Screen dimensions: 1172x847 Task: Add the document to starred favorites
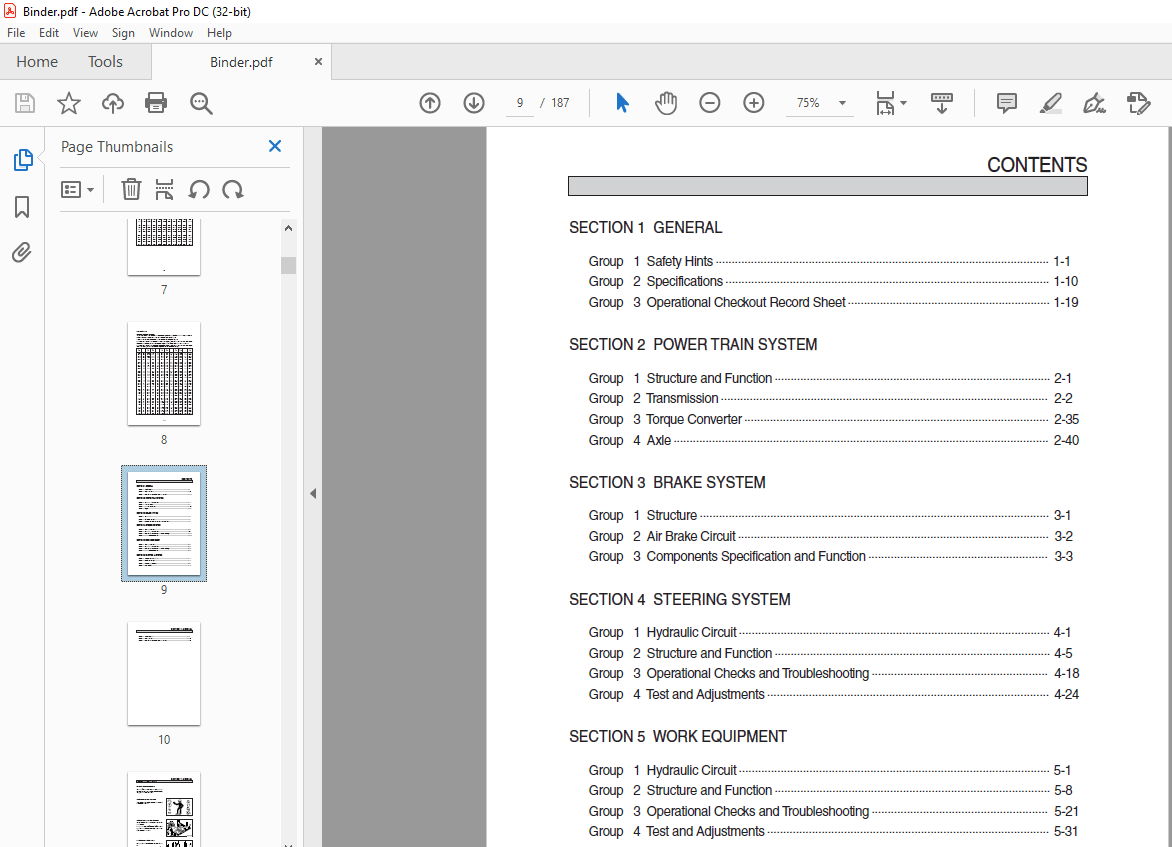pos(69,103)
